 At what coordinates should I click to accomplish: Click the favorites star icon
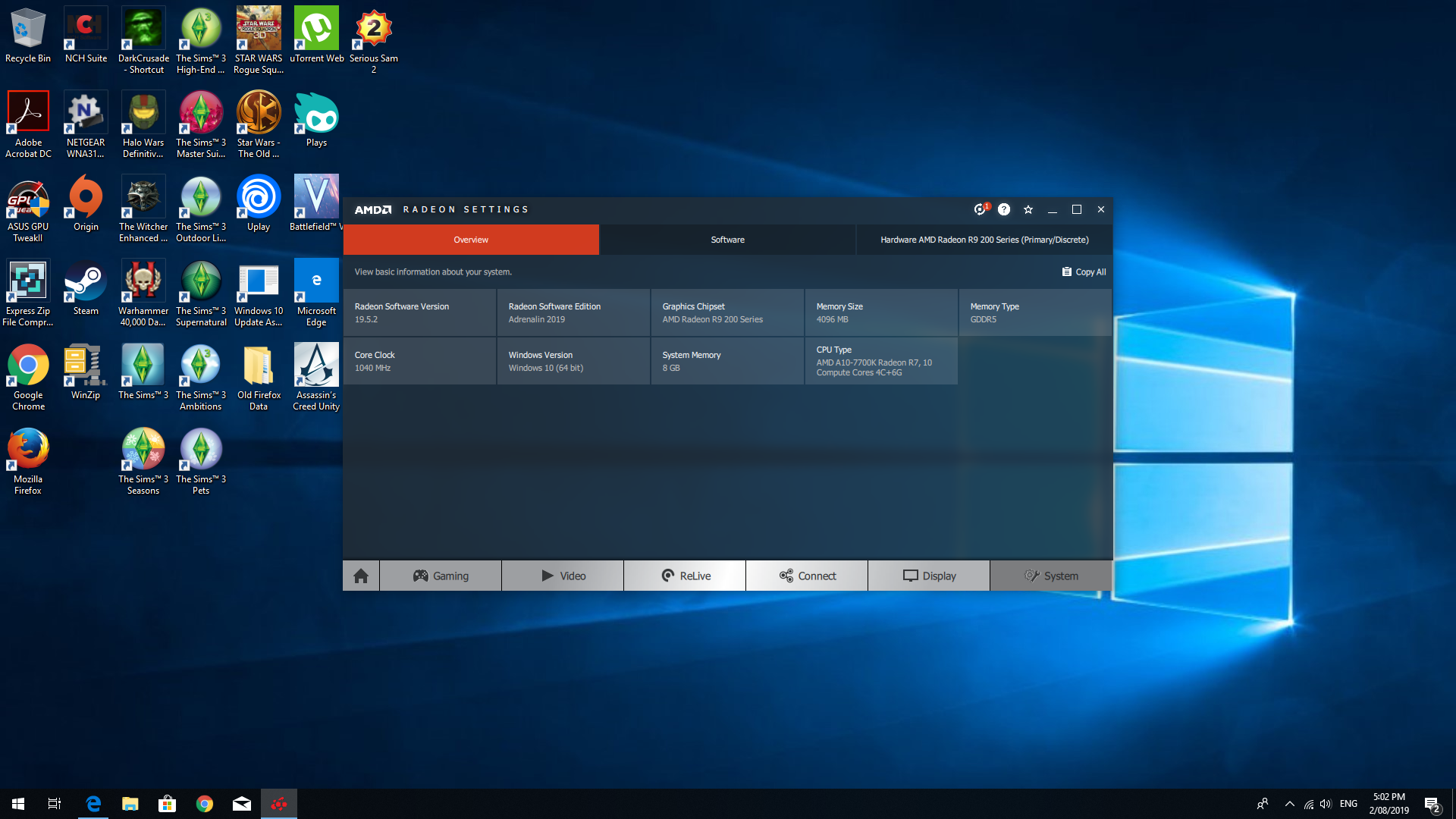pos(1028,209)
